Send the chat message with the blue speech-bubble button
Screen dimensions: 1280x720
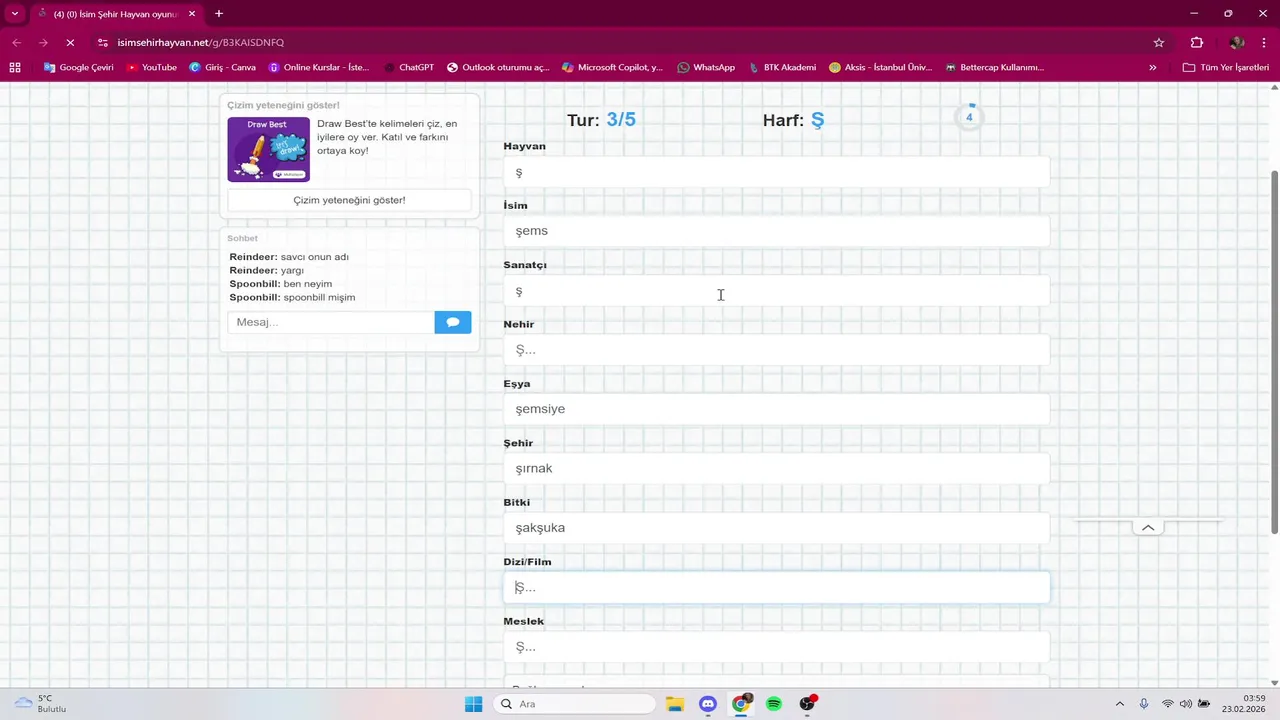[x=453, y=322]
